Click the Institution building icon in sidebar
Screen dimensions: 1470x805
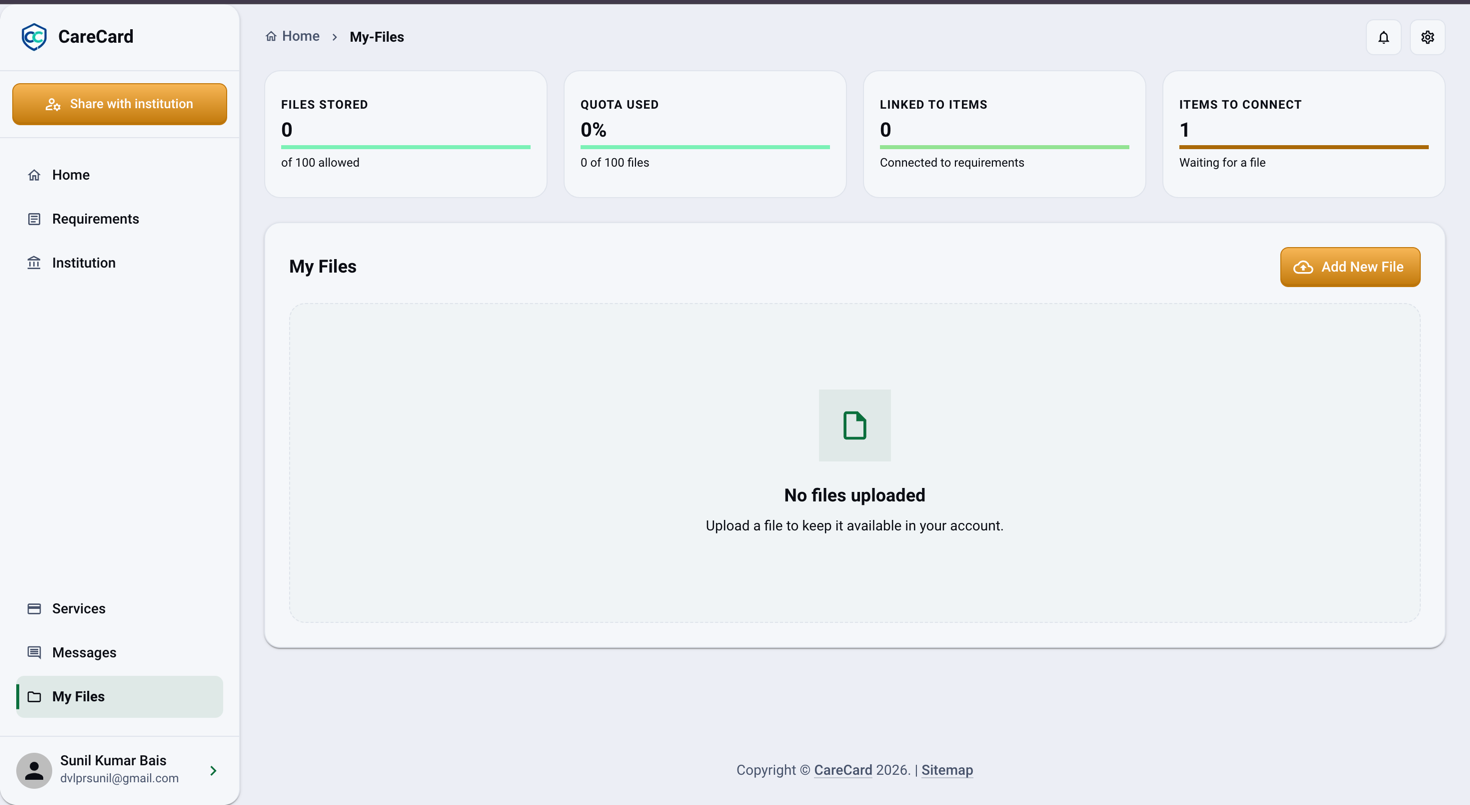point(34,263)
